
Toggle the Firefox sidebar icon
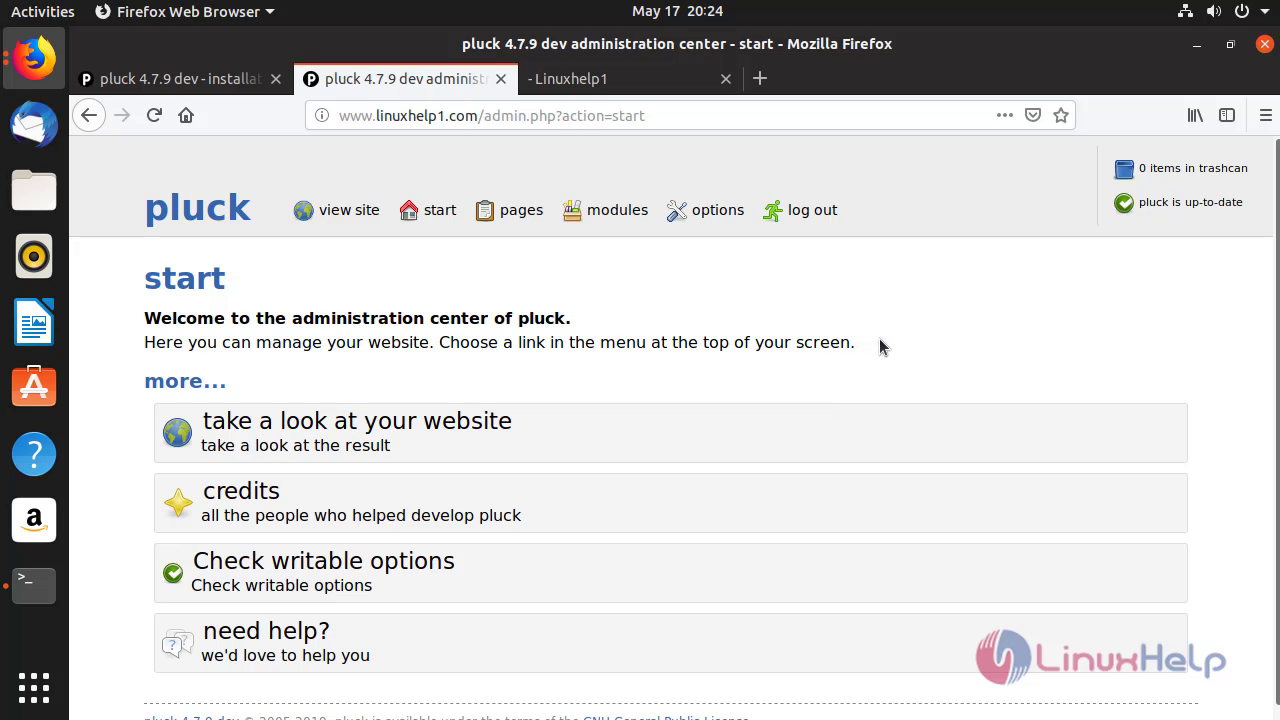tap(1227, 115)
